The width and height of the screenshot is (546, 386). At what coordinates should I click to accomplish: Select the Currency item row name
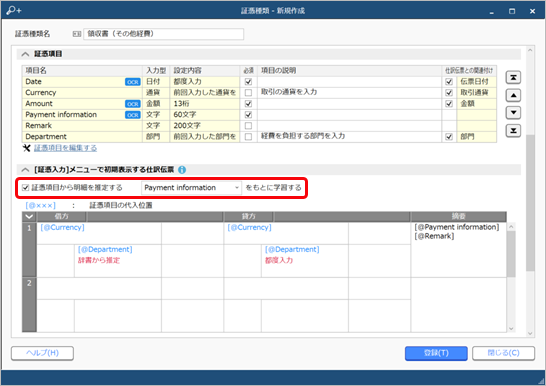(41, 93)
